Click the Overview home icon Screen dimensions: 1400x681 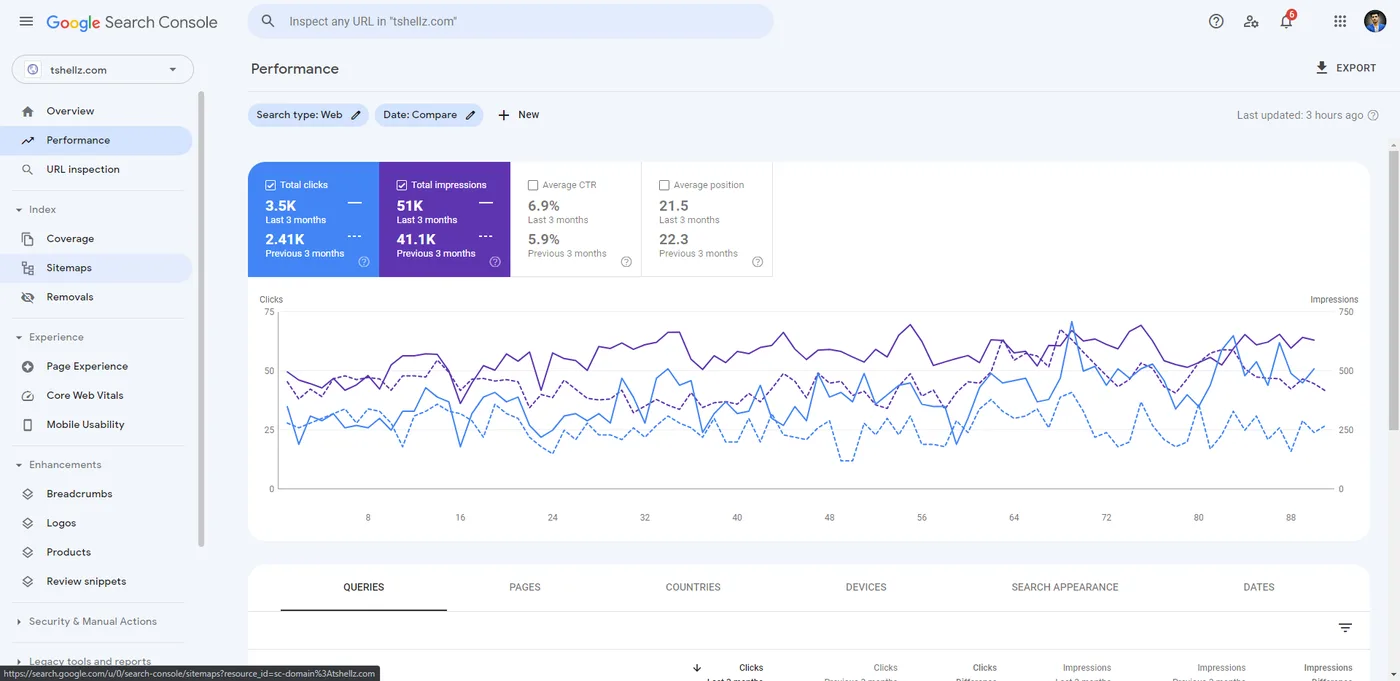point(27,111)
